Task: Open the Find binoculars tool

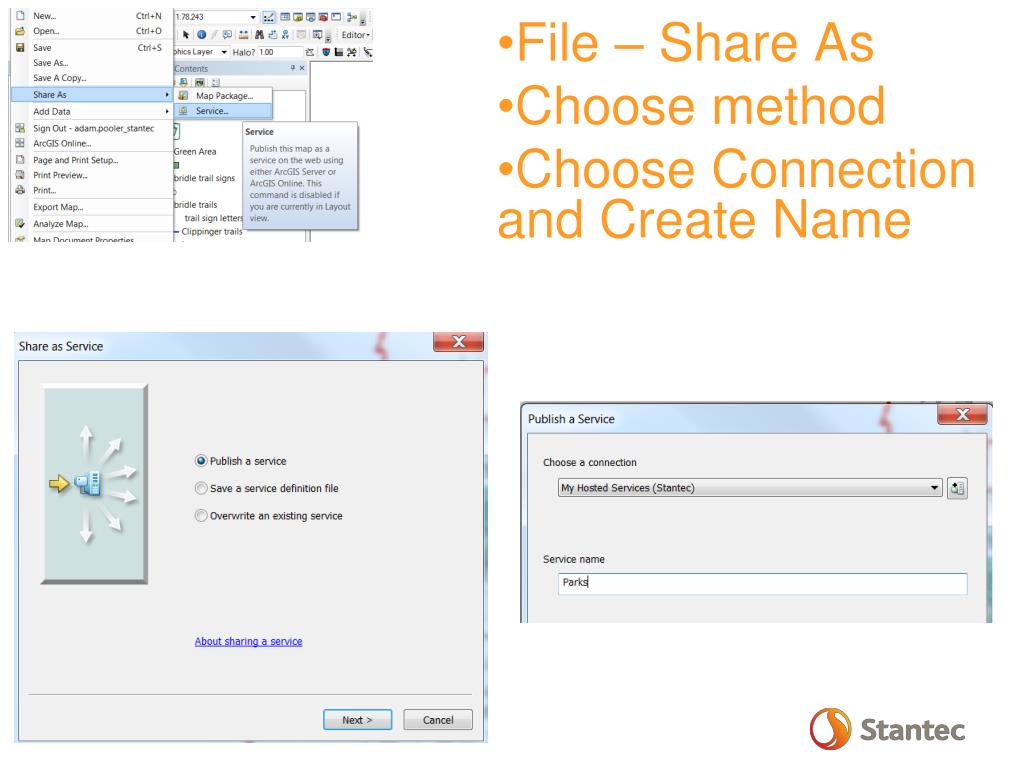Action: [x=259, y=35]
